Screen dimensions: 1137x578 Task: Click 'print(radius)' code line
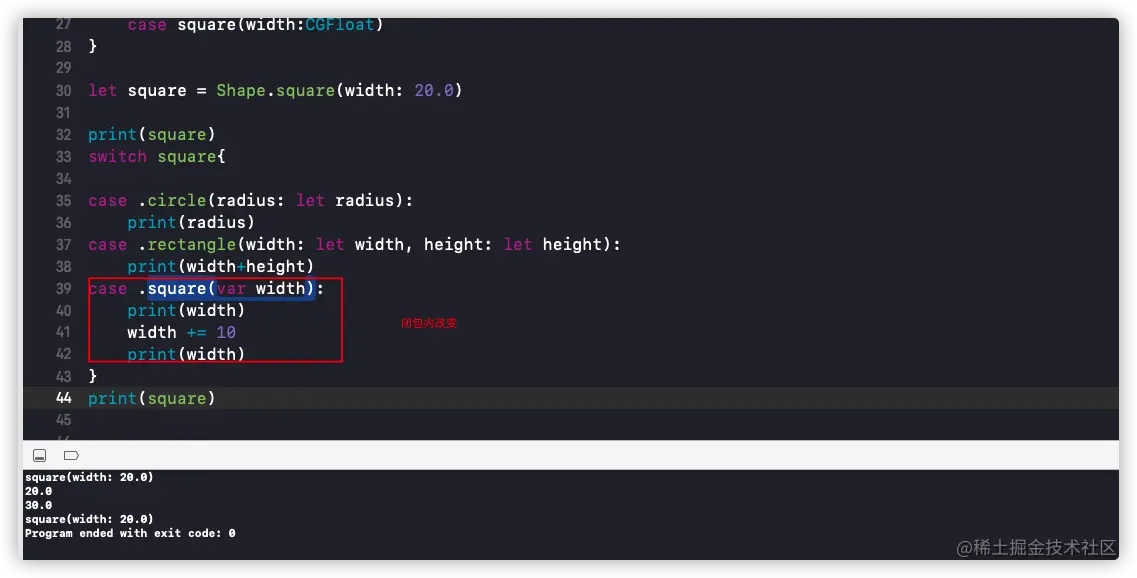(x=191, y=223)
